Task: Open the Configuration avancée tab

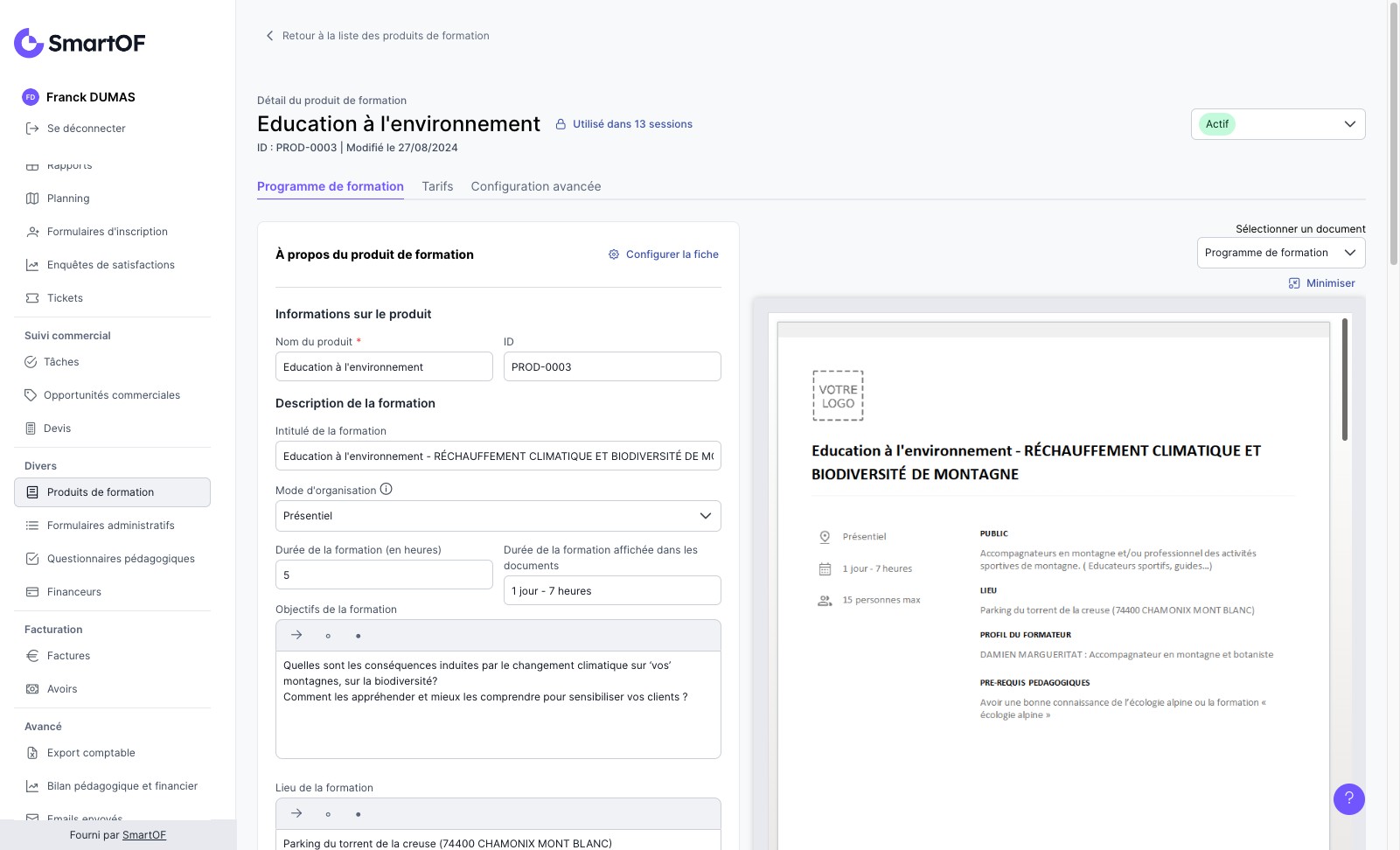Action: click(535, 186)
